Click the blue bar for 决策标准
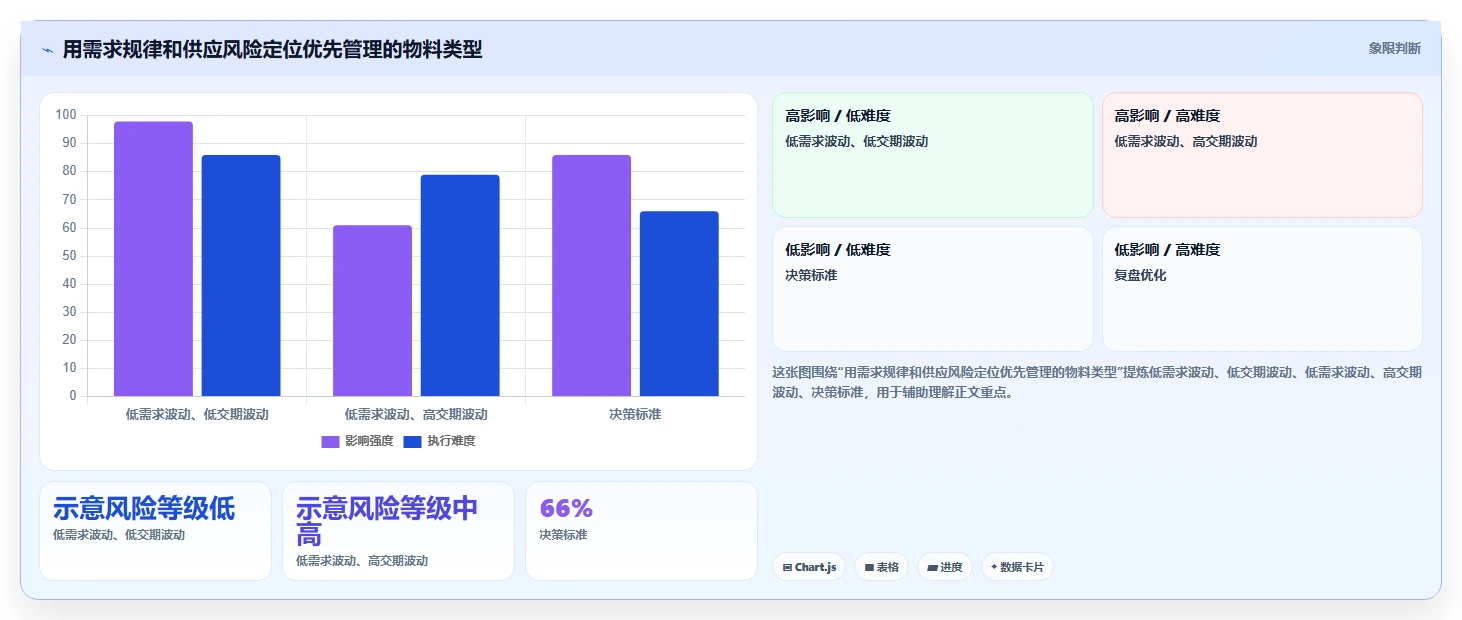 click(x=679, y=304)
